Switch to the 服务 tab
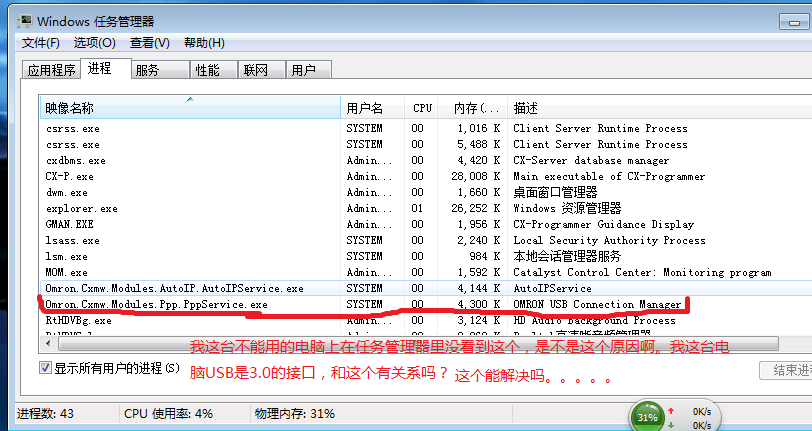 click(147, 70)
